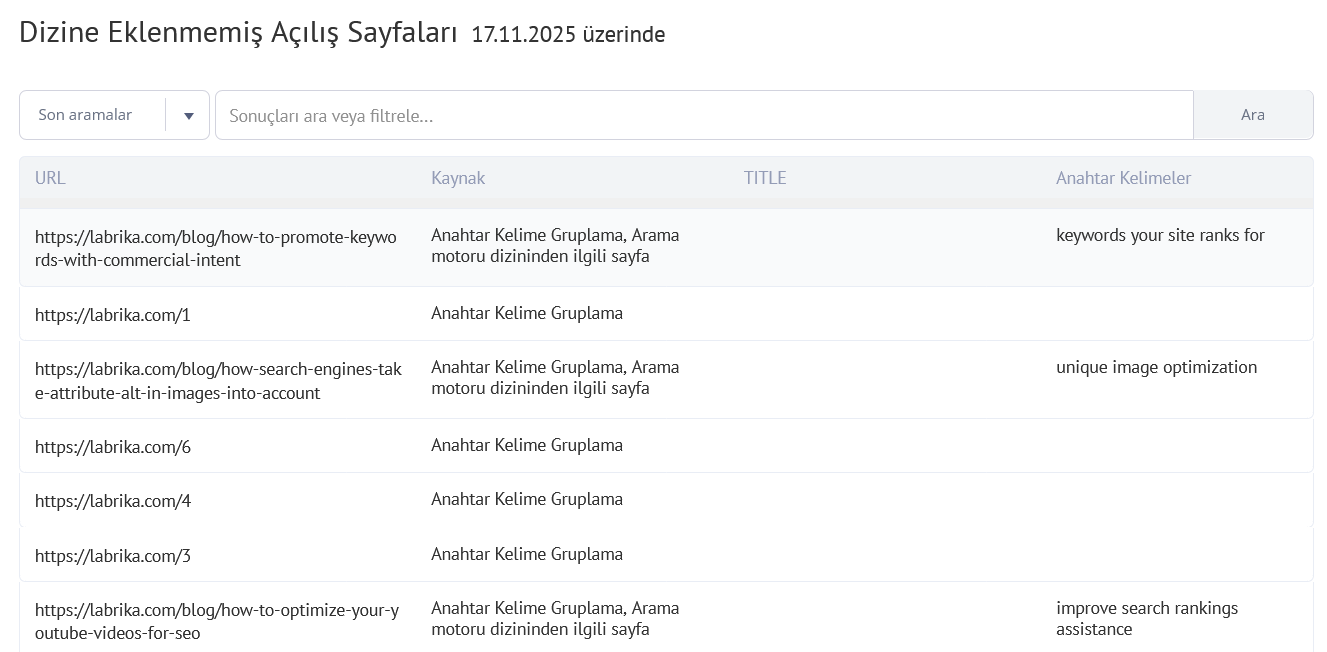Viewport: 1327px width, 652px height.
Task: Open the labrika.com/3 page link
Action: (112, 555)
